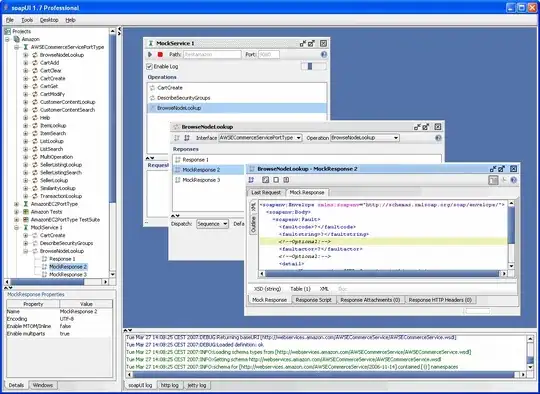Open help icon in BrowseNodeLookup MockResponse 2 toolbar
Image resolution: width=540 pixels, height=394 pixels.
(x=513, y=180)
